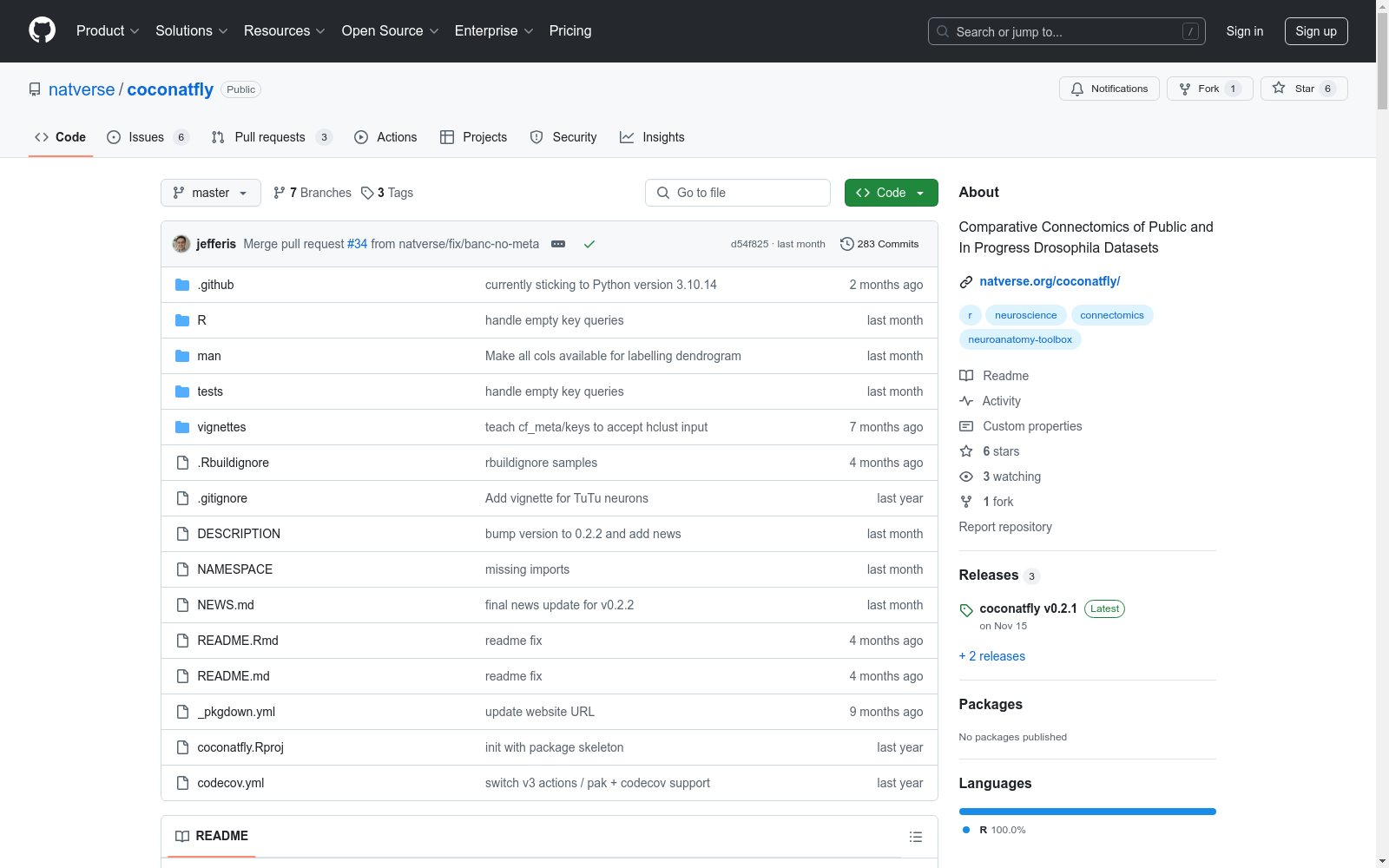Open the Issues tab
Image resolution: width=1389 pixels, height=868 pixels.
(x=148, y=137)
